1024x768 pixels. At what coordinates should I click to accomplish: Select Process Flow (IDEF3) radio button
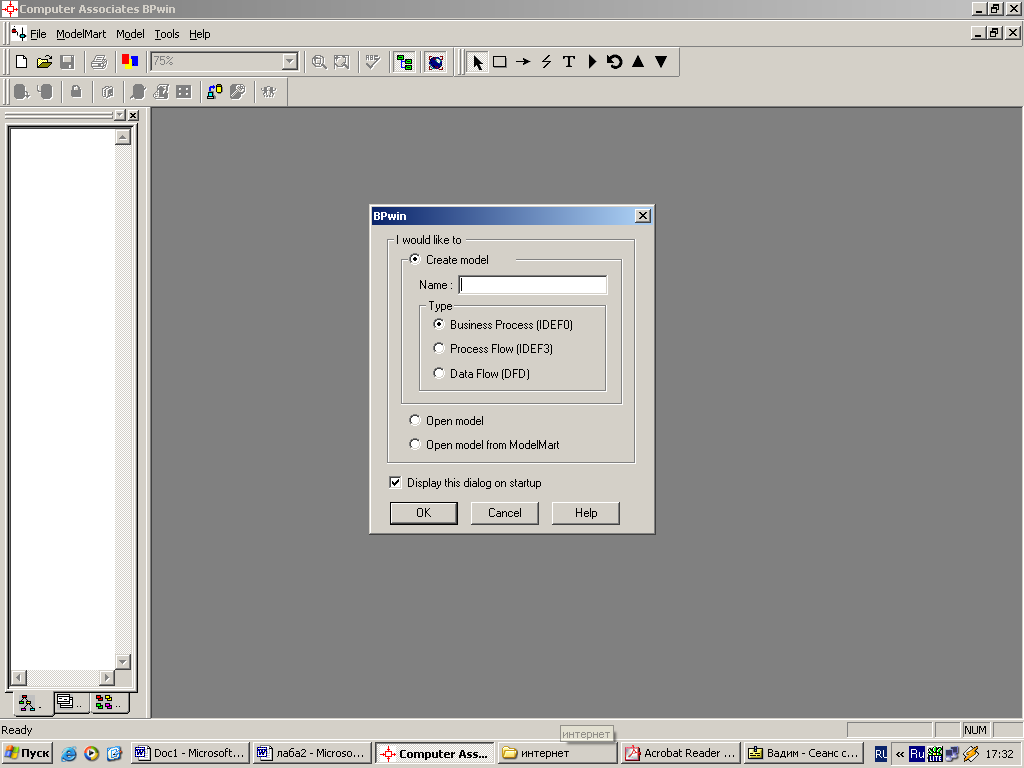(439, 349)
